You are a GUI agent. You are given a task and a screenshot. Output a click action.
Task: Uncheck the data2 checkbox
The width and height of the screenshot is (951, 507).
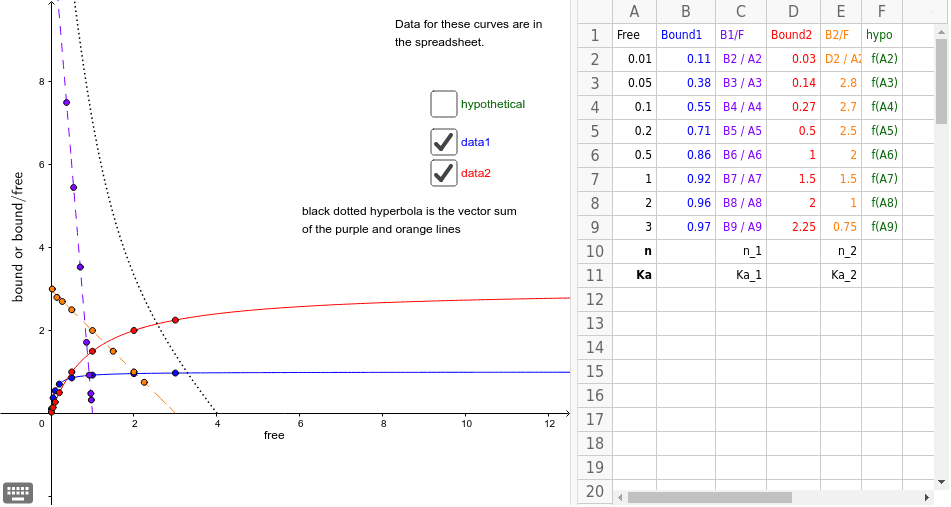click(x=444, y=173)
